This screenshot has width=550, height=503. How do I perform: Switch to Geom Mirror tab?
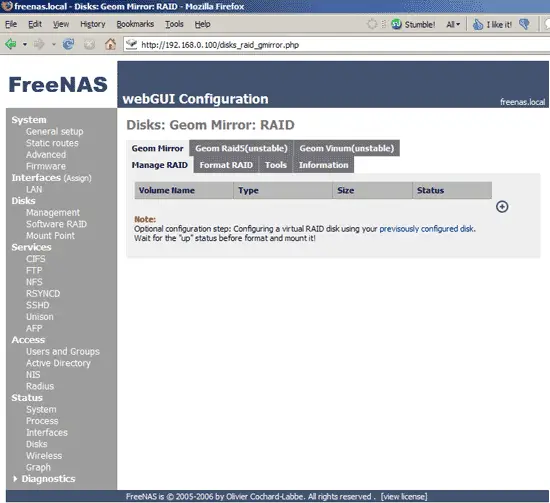pos(157,148)
